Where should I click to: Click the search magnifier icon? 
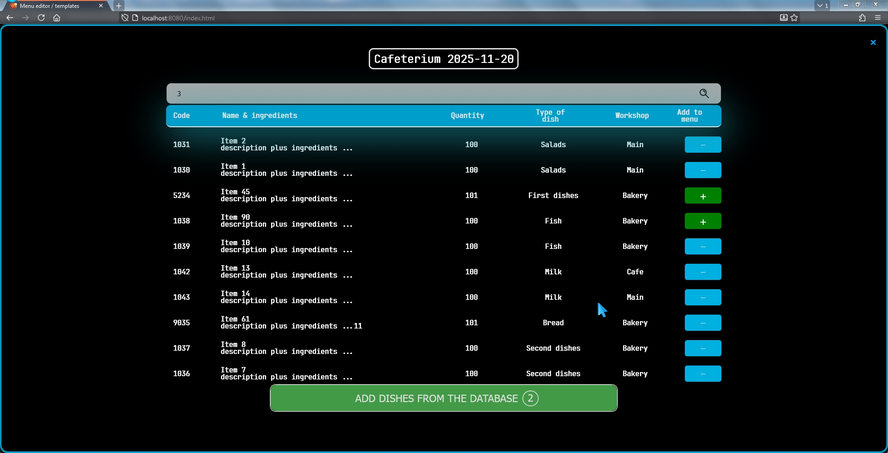[704, 93]
